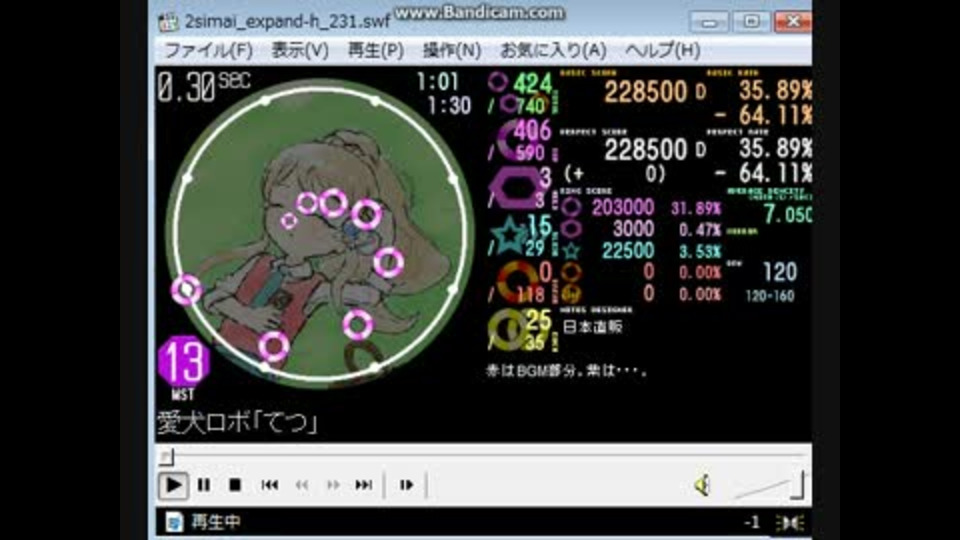
Task: Minimize the player window
Action: pos(710,23)
